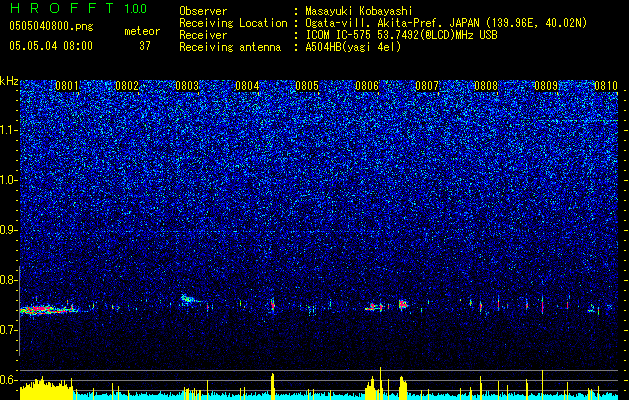Image resolution: width=629 pixels, height=400 pixels.
Task: Select the receiver text ICOM IC-575 53.7492 MHz USB
Action: point(401,35)
